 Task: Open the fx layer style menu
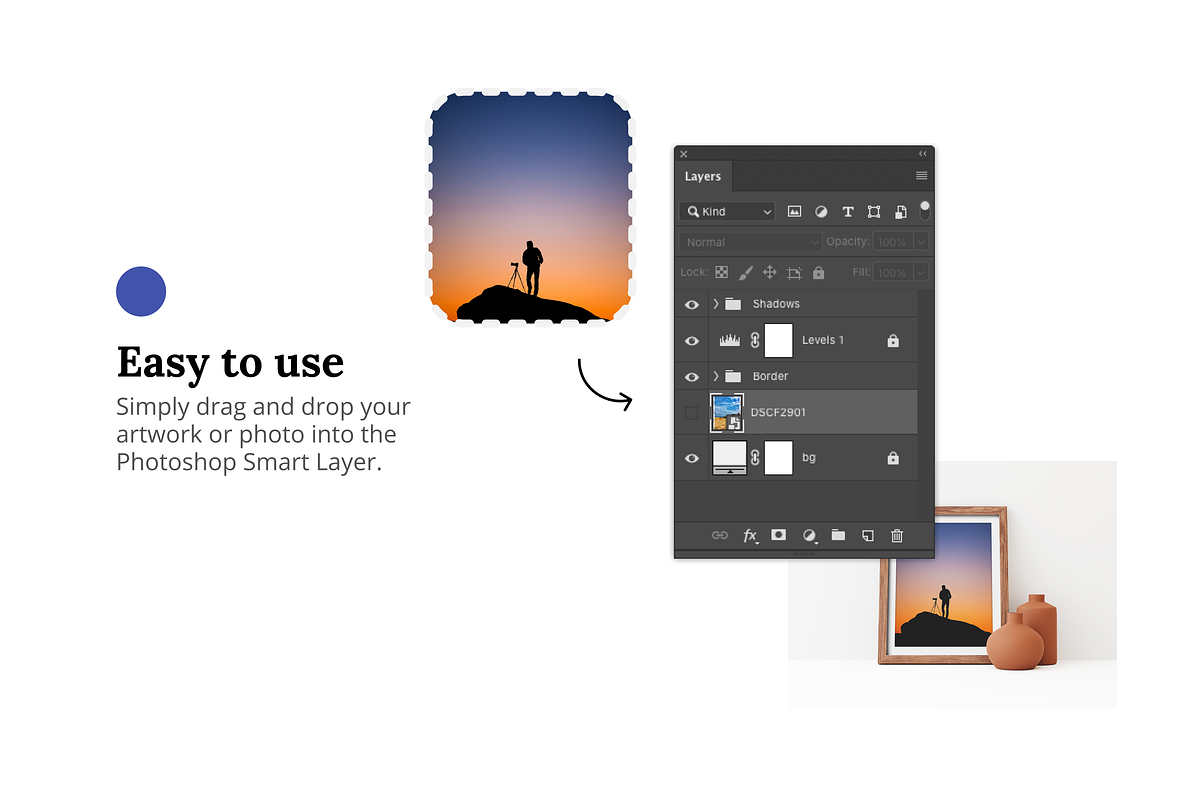(750, 536)
